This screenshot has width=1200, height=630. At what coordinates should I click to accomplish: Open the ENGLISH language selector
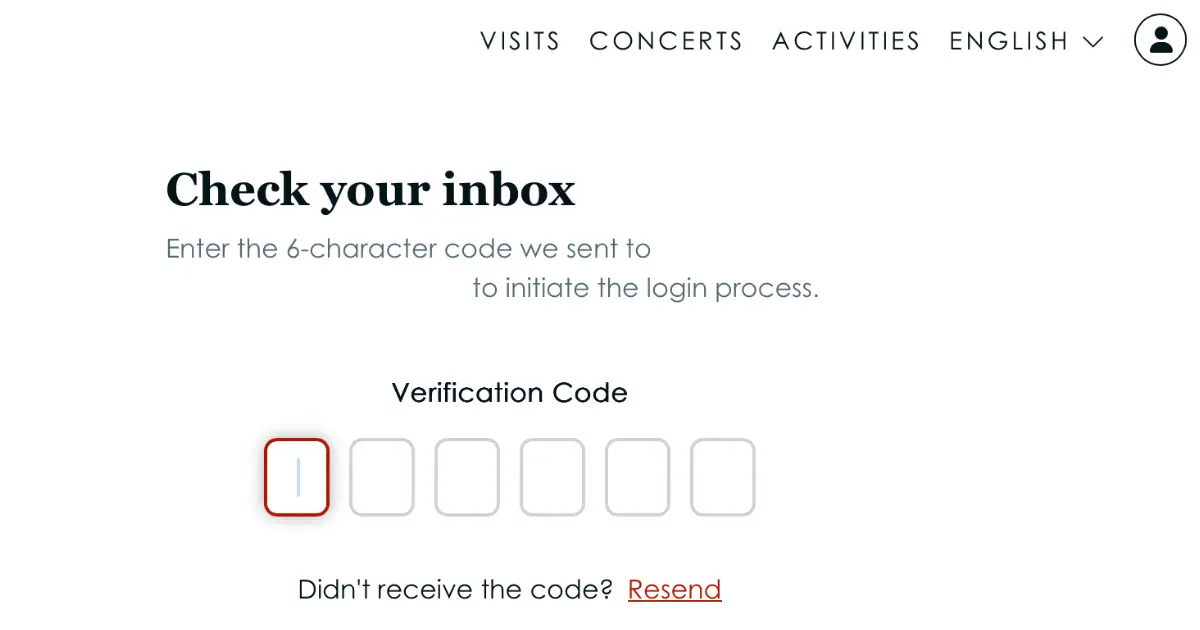[x=1026, y=41]
